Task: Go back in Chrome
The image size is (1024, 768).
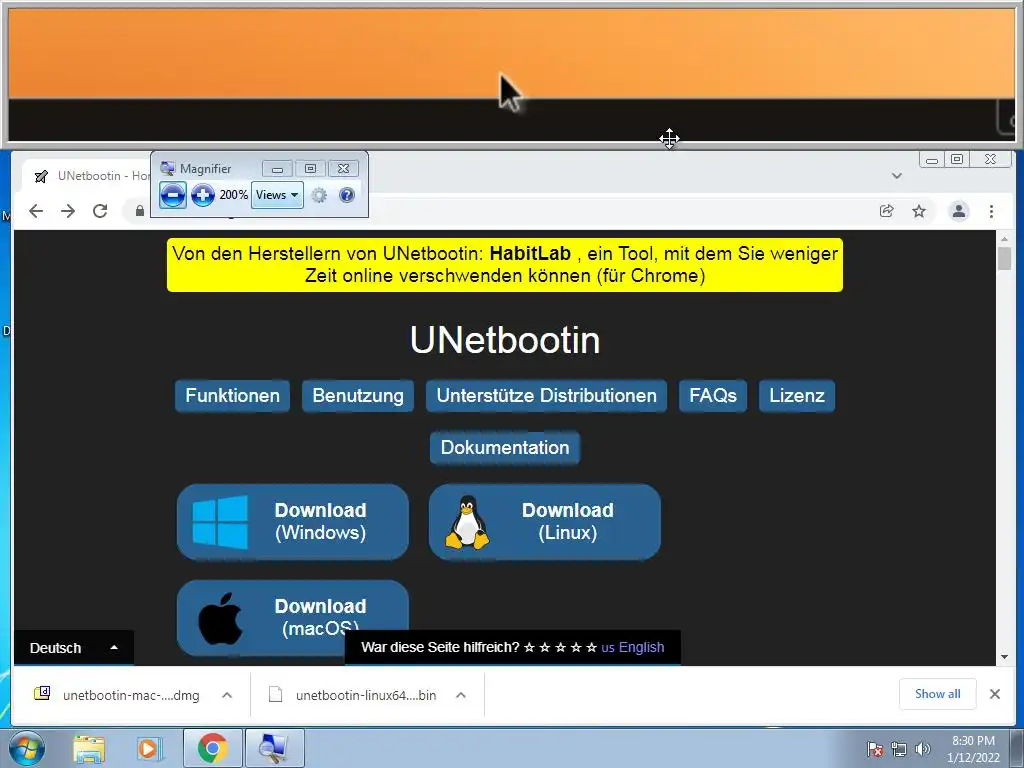Action: pyautogui.click(x=36, y=211)
